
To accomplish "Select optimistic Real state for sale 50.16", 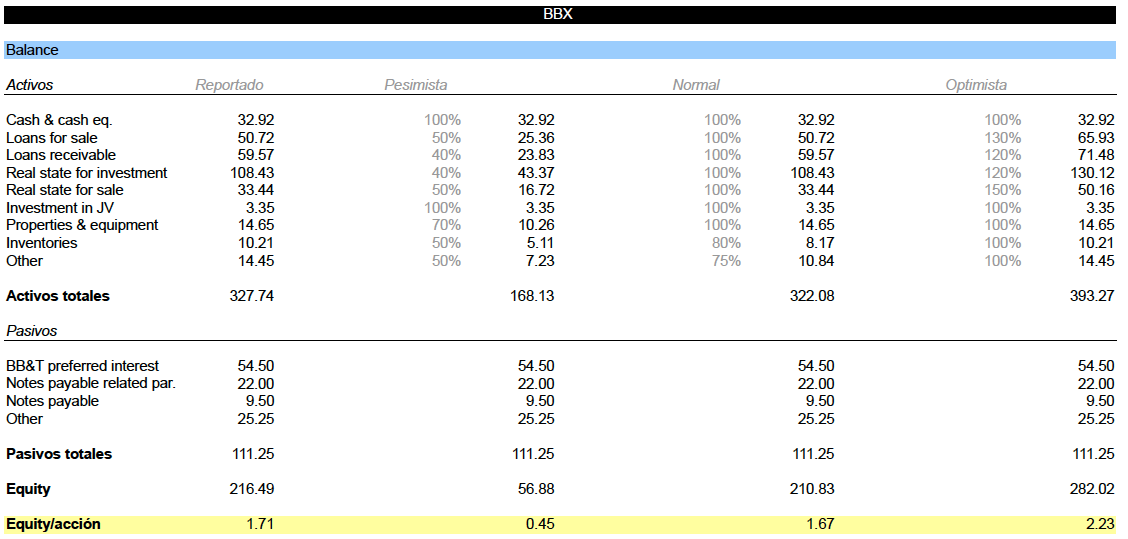I will click(1096, 190).
